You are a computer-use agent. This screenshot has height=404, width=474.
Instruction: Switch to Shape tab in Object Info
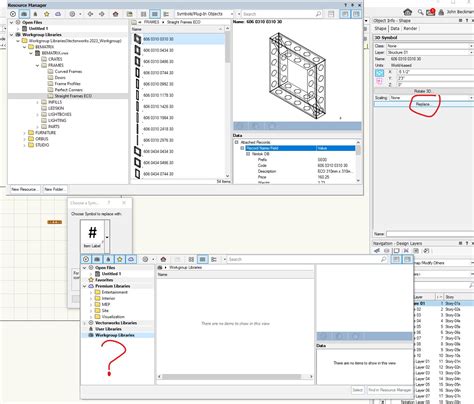click(380, 29)
